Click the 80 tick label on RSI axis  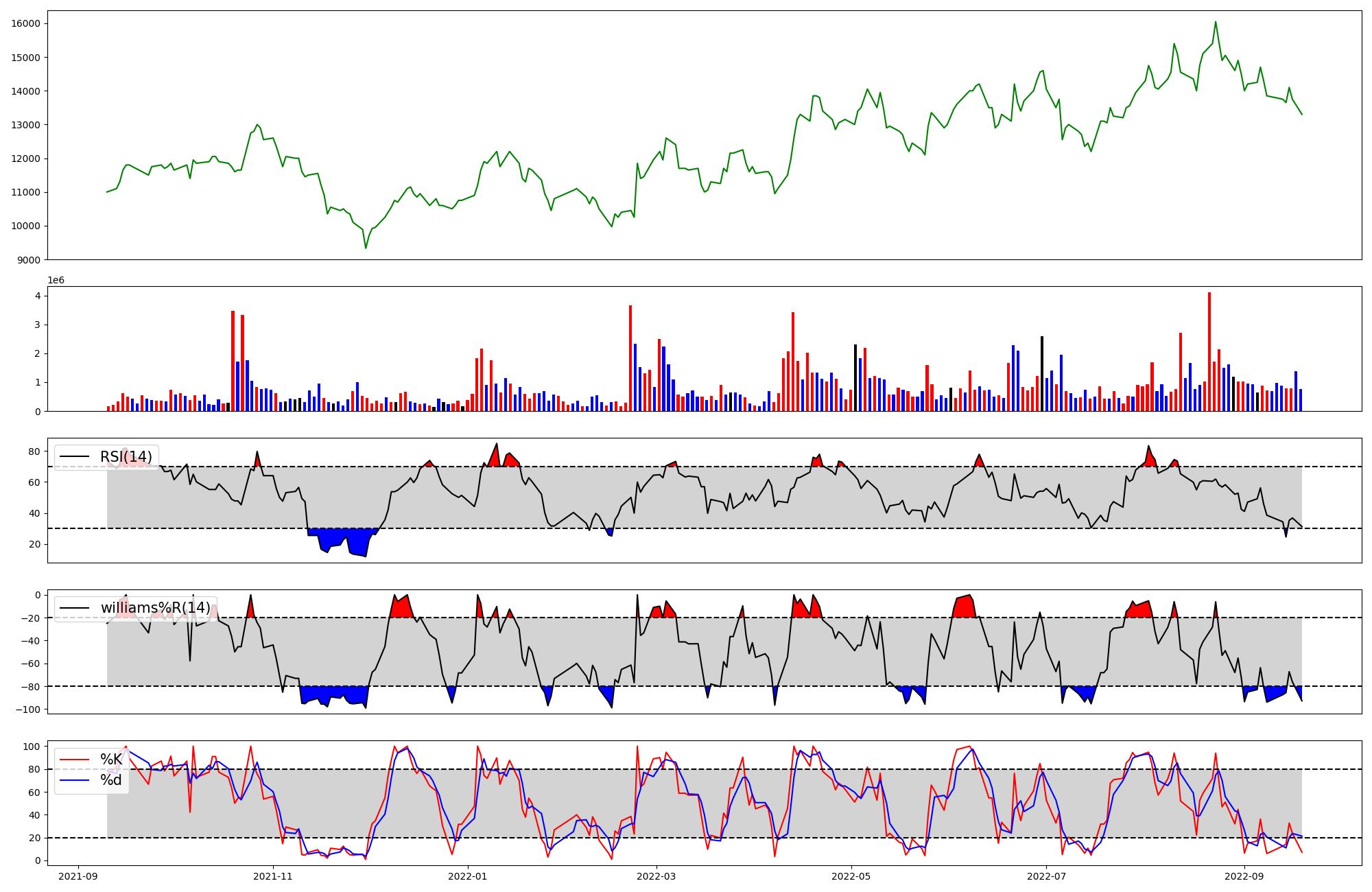[34, 451]
